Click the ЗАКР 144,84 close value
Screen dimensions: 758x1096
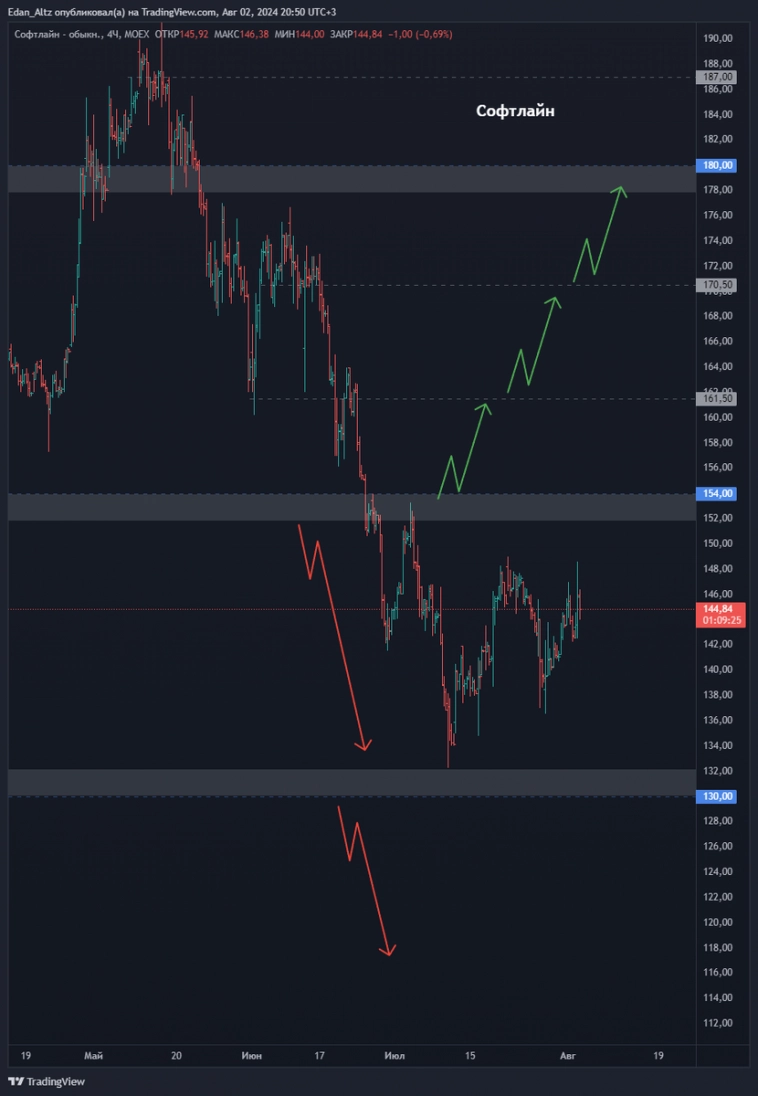(355, 34)
